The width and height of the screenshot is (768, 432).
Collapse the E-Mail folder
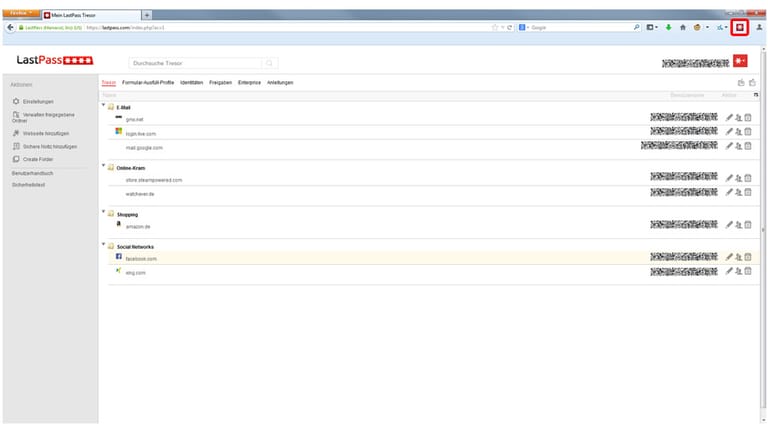tap(103, 105)
